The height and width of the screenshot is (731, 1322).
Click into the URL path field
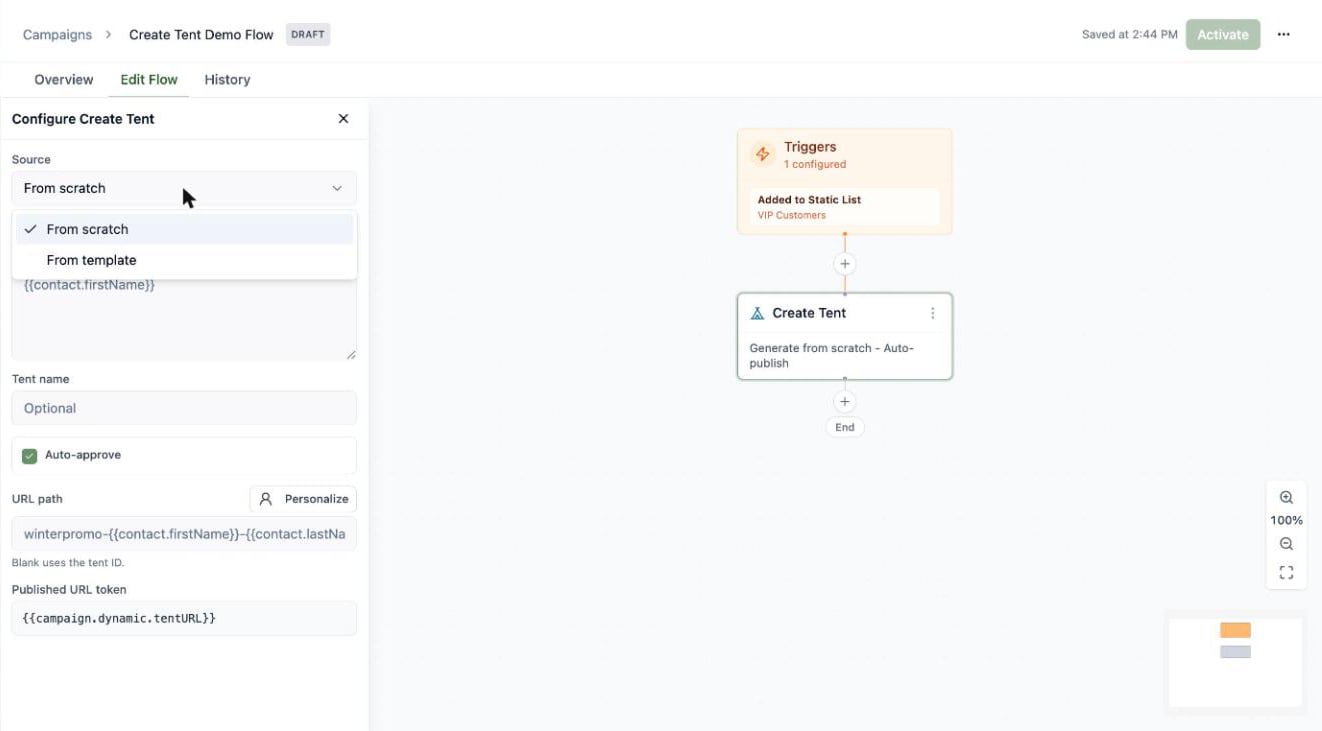(184, 534)
